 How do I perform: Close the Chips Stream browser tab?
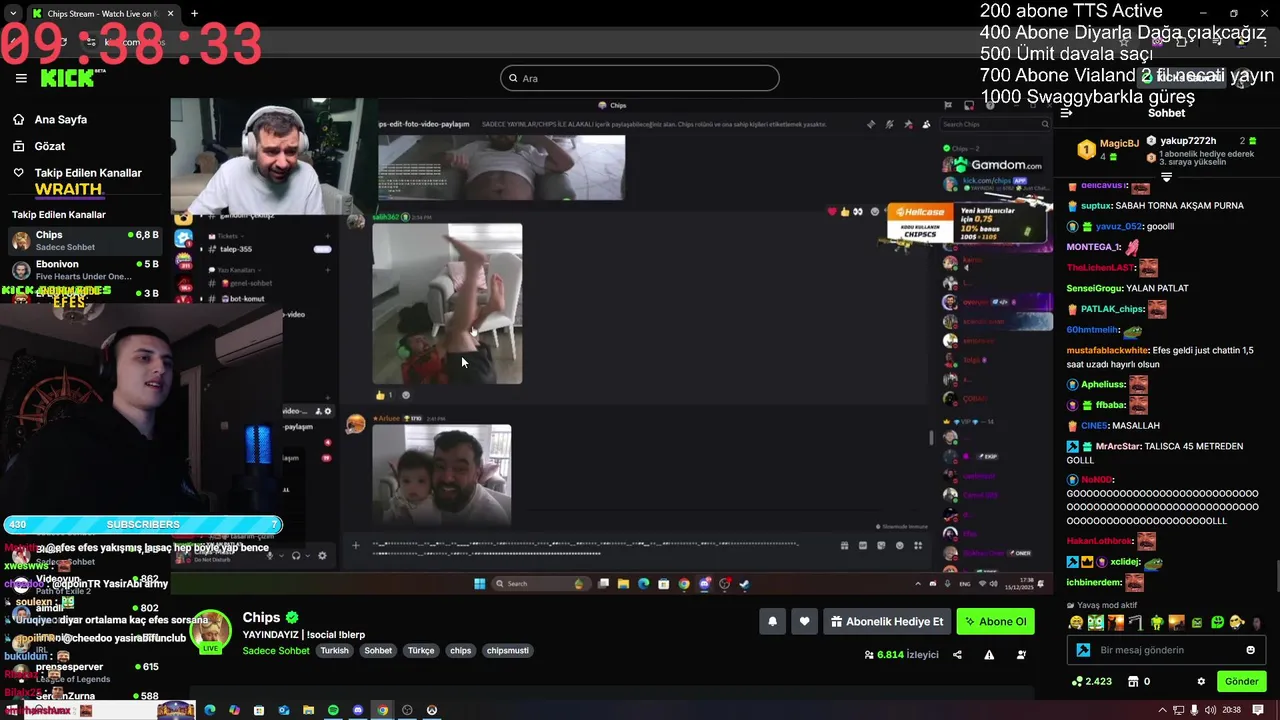pos(170,14)
